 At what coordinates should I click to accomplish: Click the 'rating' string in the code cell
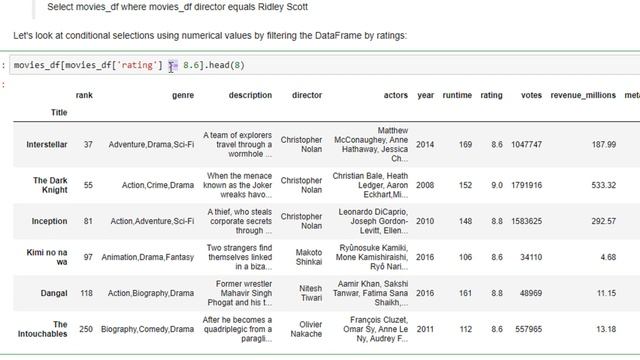tap(137, 65)
